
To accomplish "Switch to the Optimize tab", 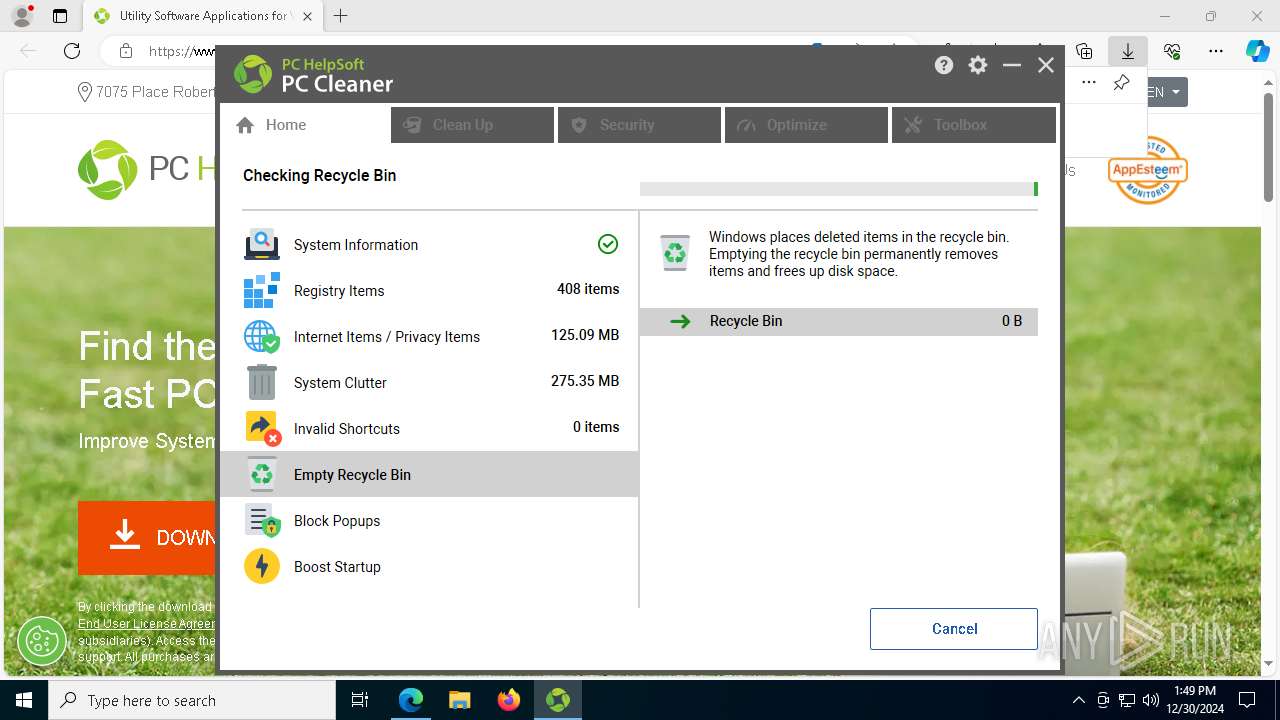I will tap(806, 125).
